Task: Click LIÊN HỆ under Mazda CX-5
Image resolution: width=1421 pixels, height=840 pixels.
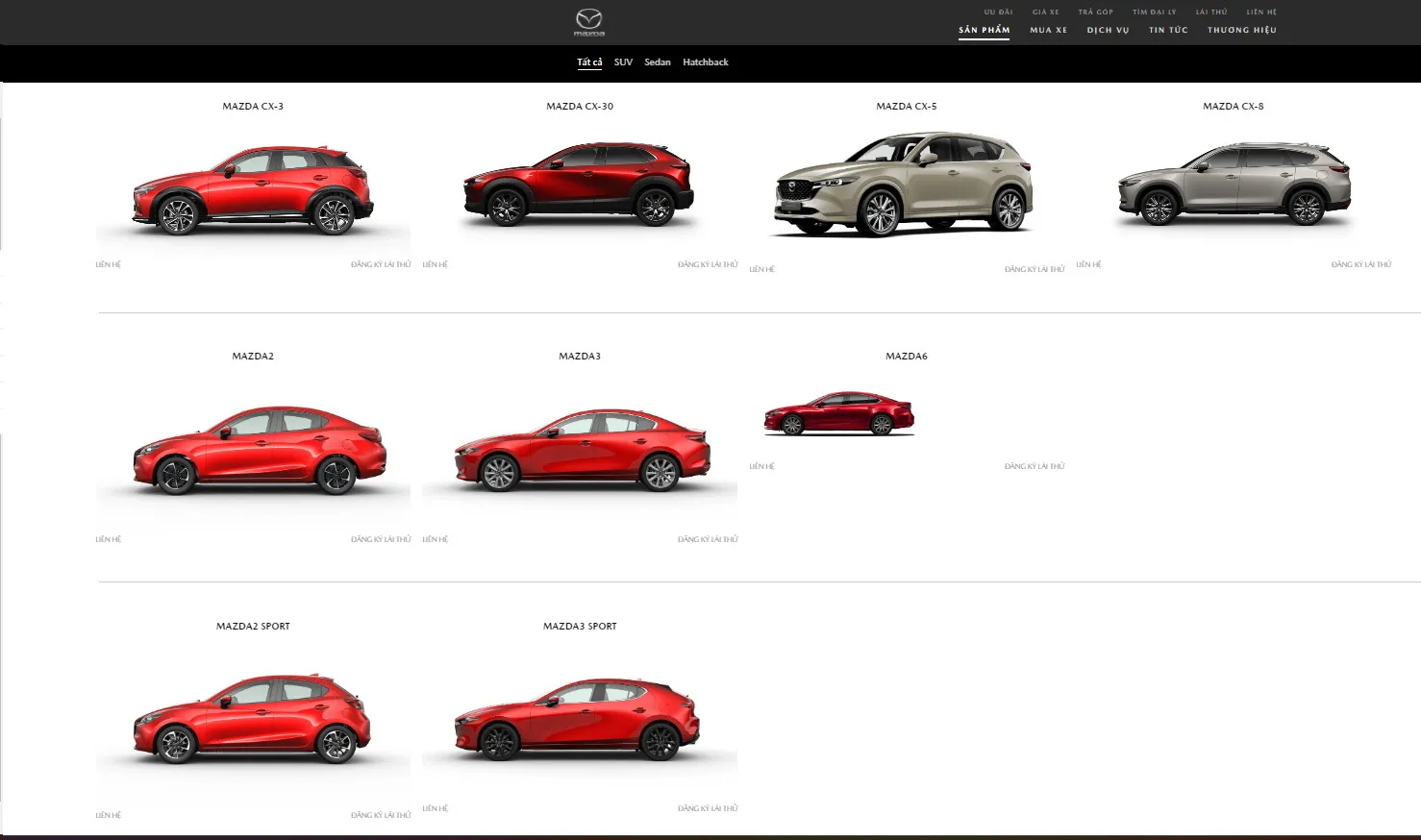Action: click(762, 269)
